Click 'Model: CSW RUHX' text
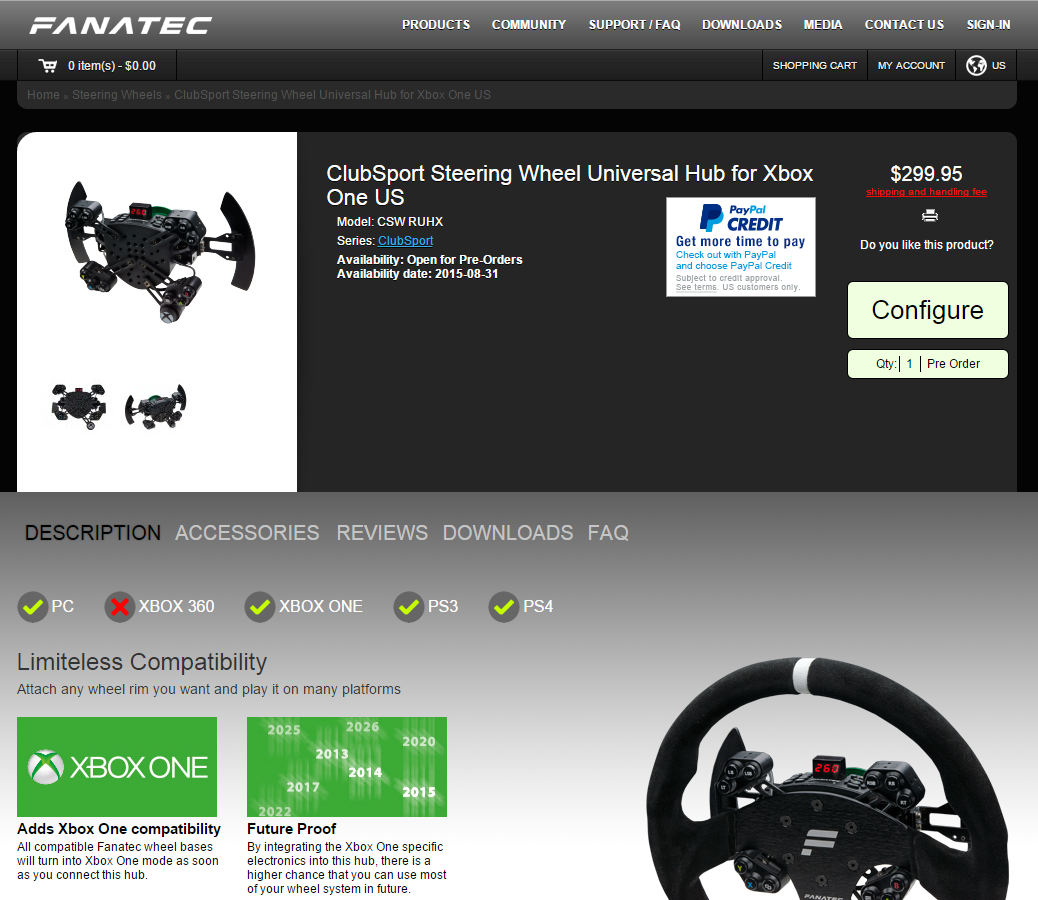Viewport: 1038px width, 900px height. [389, 222]
